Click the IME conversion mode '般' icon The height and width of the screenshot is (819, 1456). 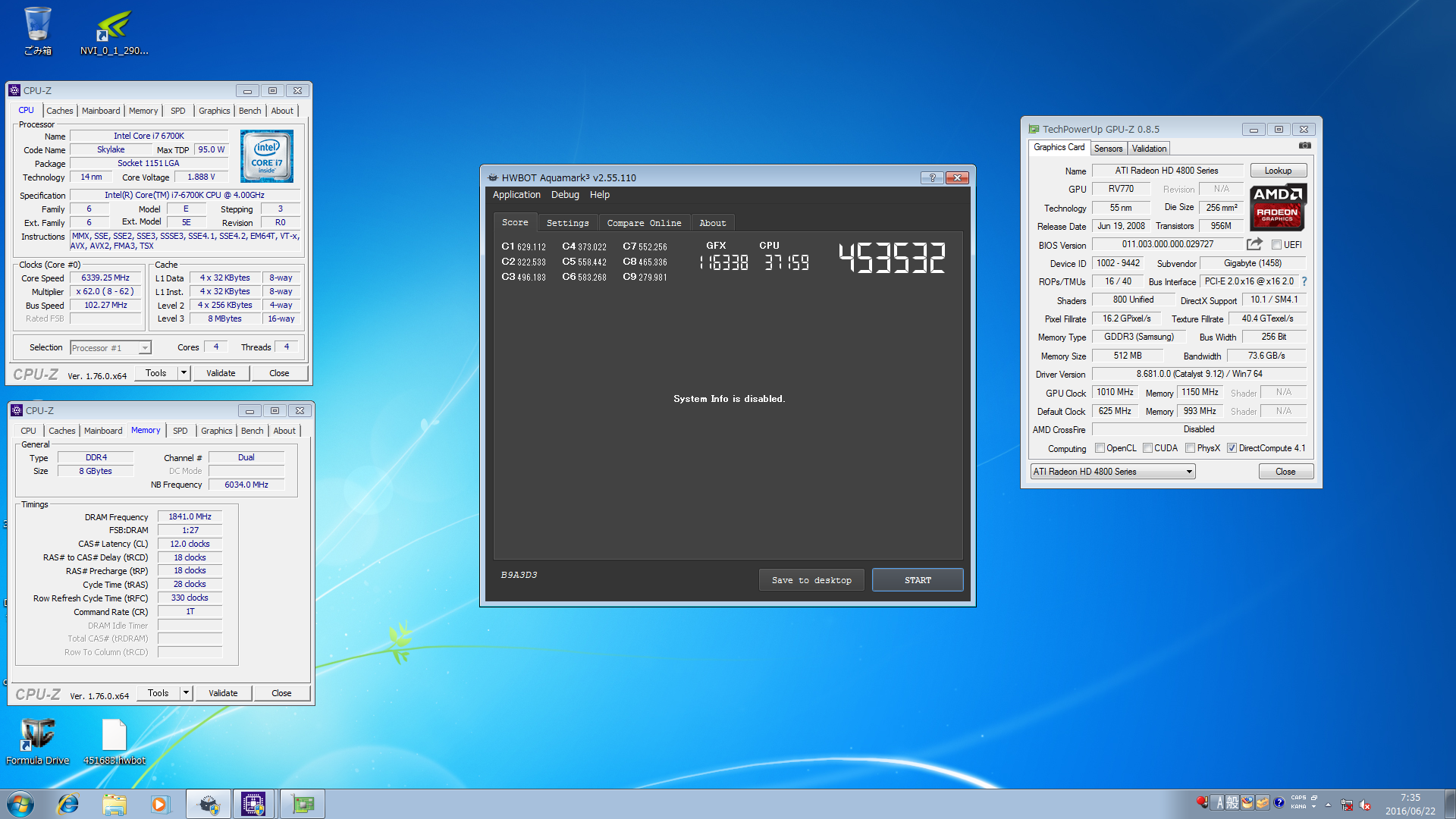coord(1232,802)
